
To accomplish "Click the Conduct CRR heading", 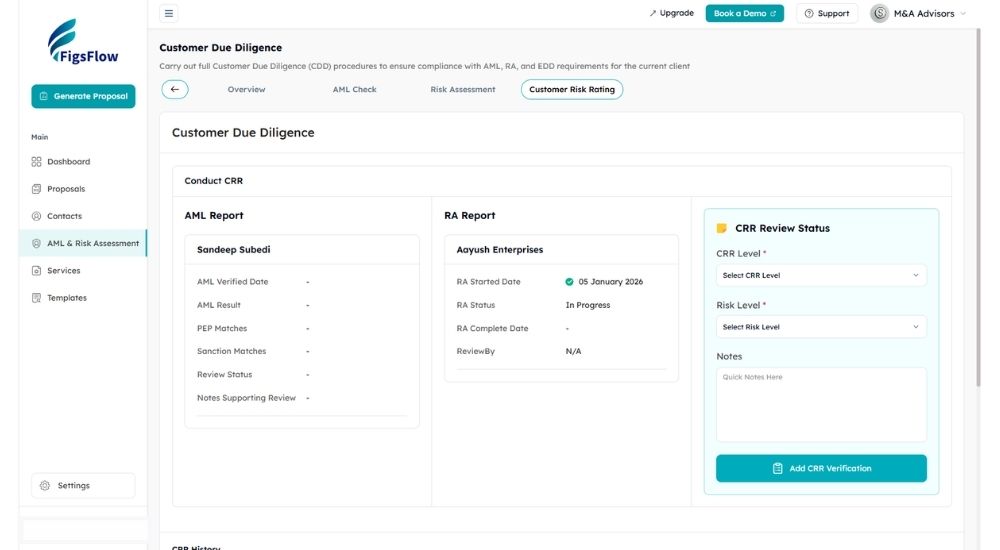I will click(x=213, y=181).
